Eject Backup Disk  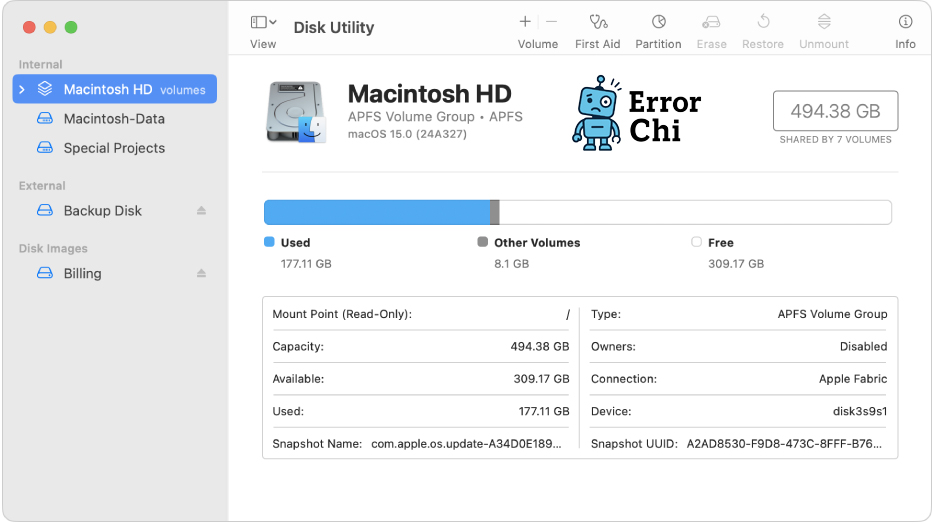tap(201, 211)
